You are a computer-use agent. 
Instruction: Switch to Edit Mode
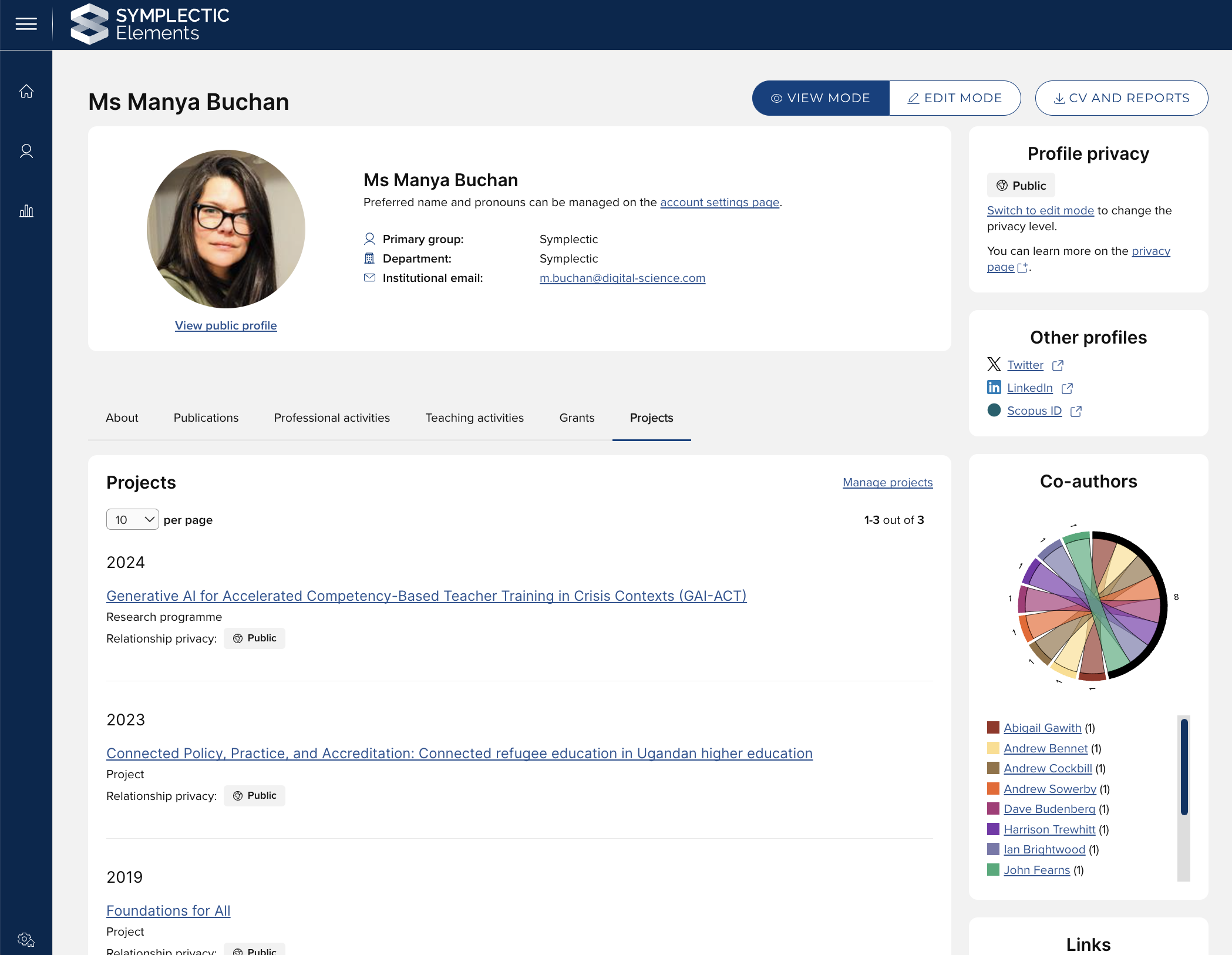pyautogui.click(x=955, y=98)
